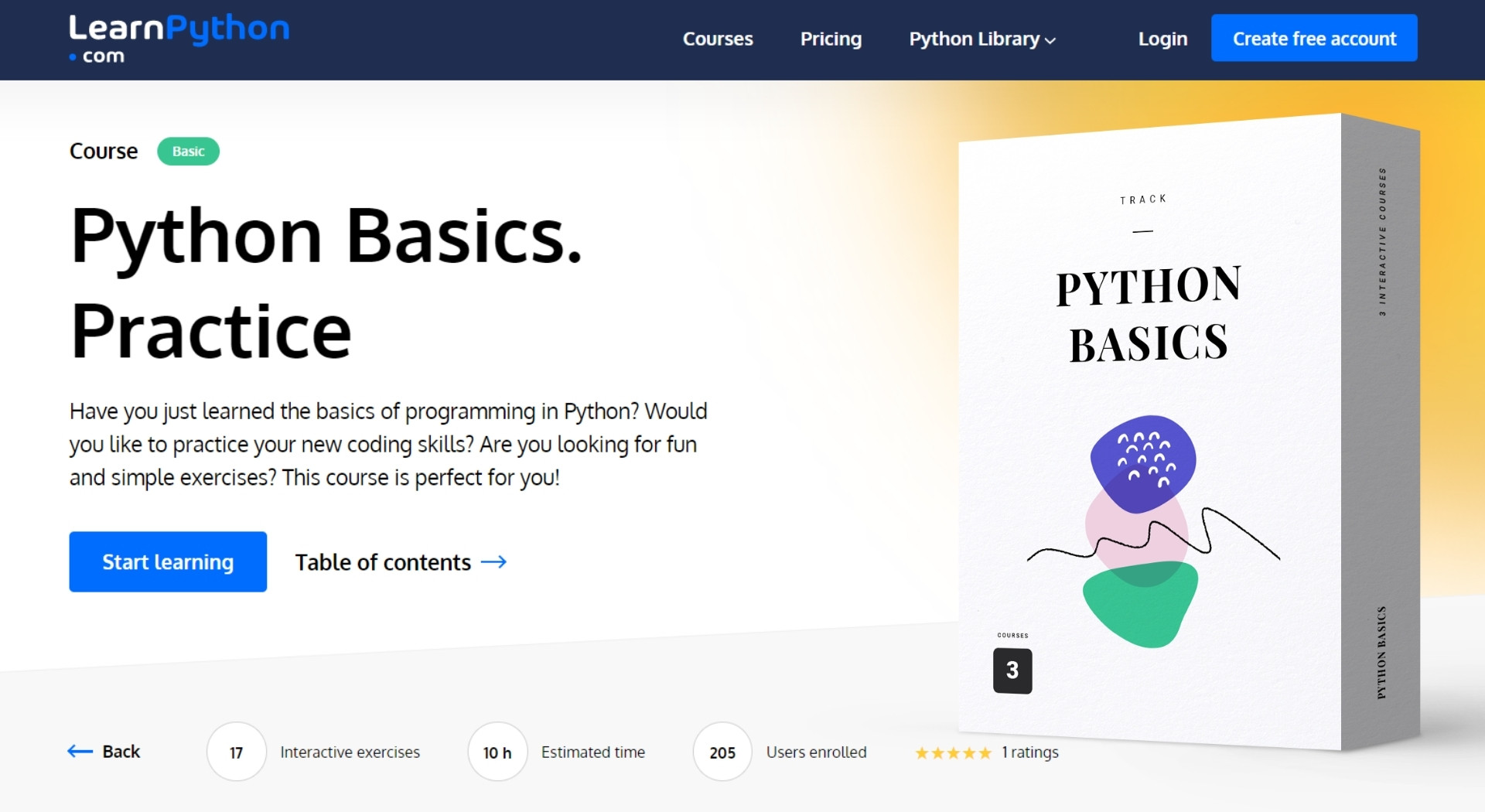Click the users enrolled circle showing 205
This screenshot has height=812, width=1485.
coord(722,751)
